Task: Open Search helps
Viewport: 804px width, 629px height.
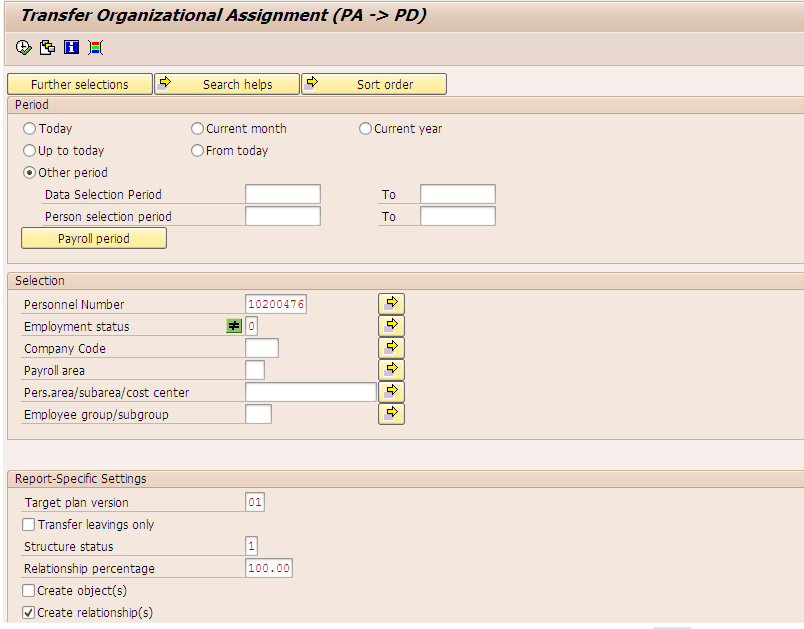Action: tap(227, 84)
